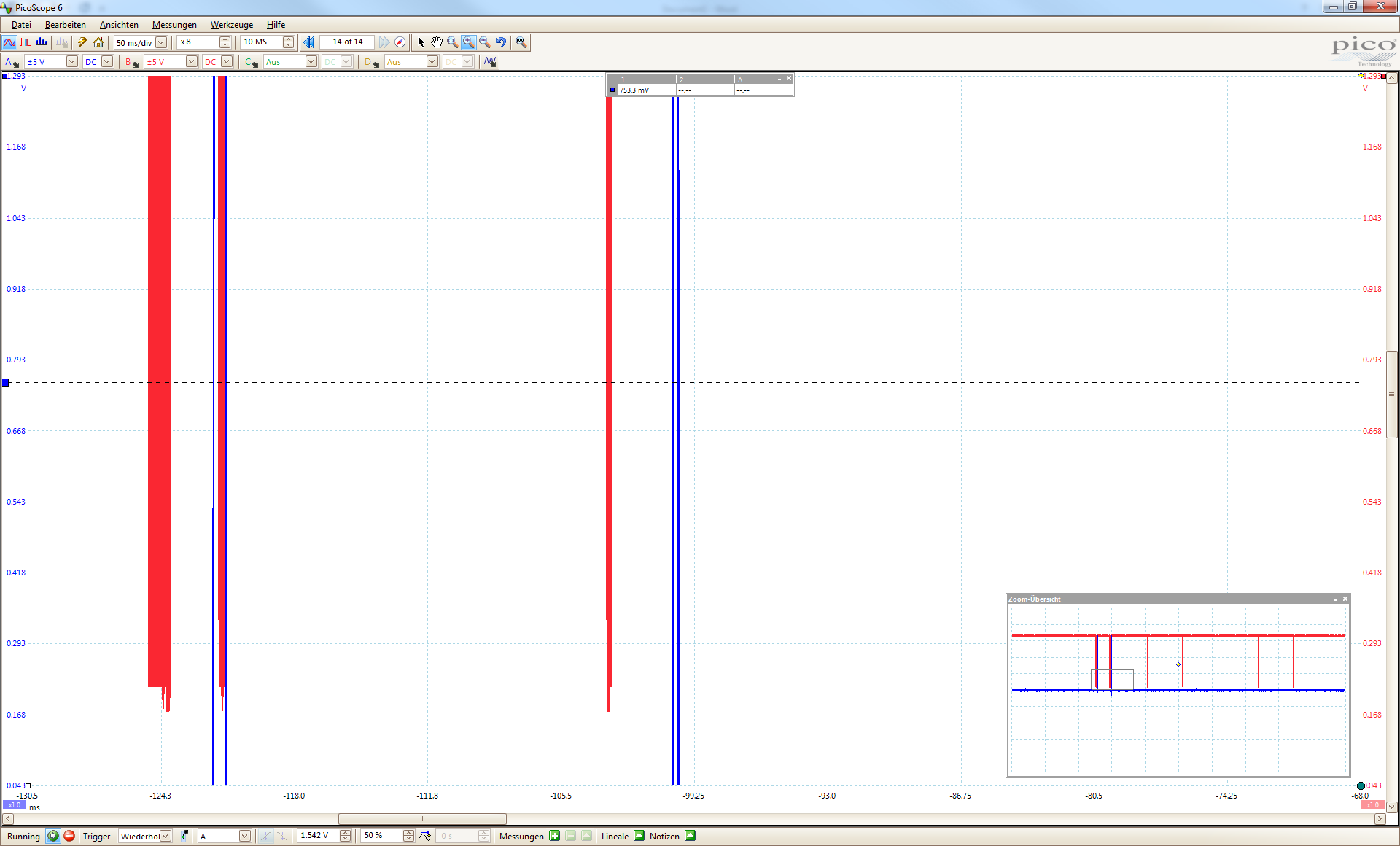Open Channel A options button
Viewport: 1400px width, 846px height.
12,62
